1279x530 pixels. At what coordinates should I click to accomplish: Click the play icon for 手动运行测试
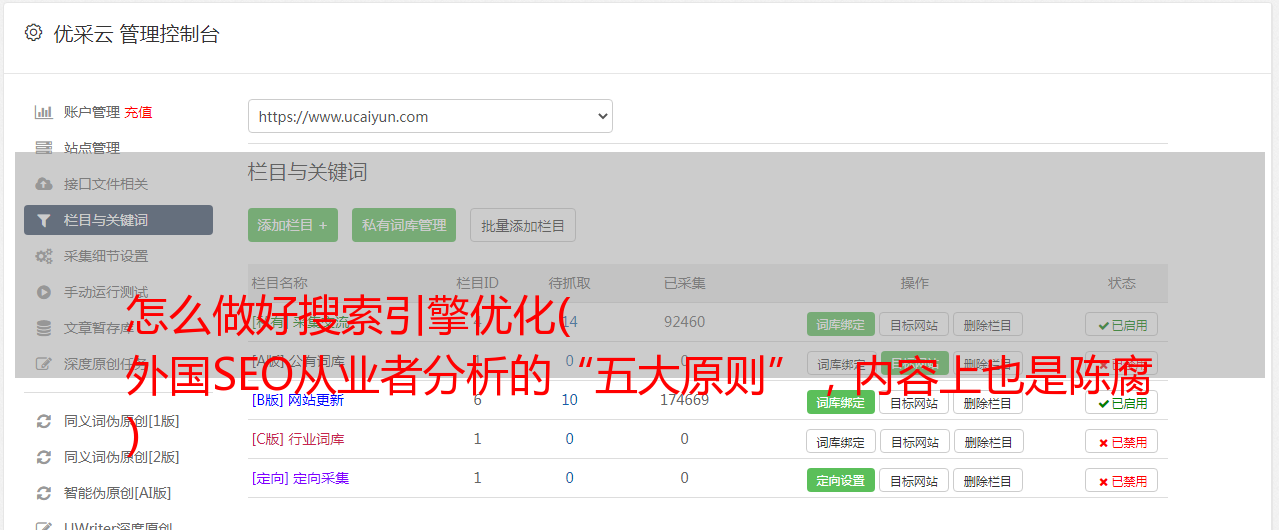43,292
